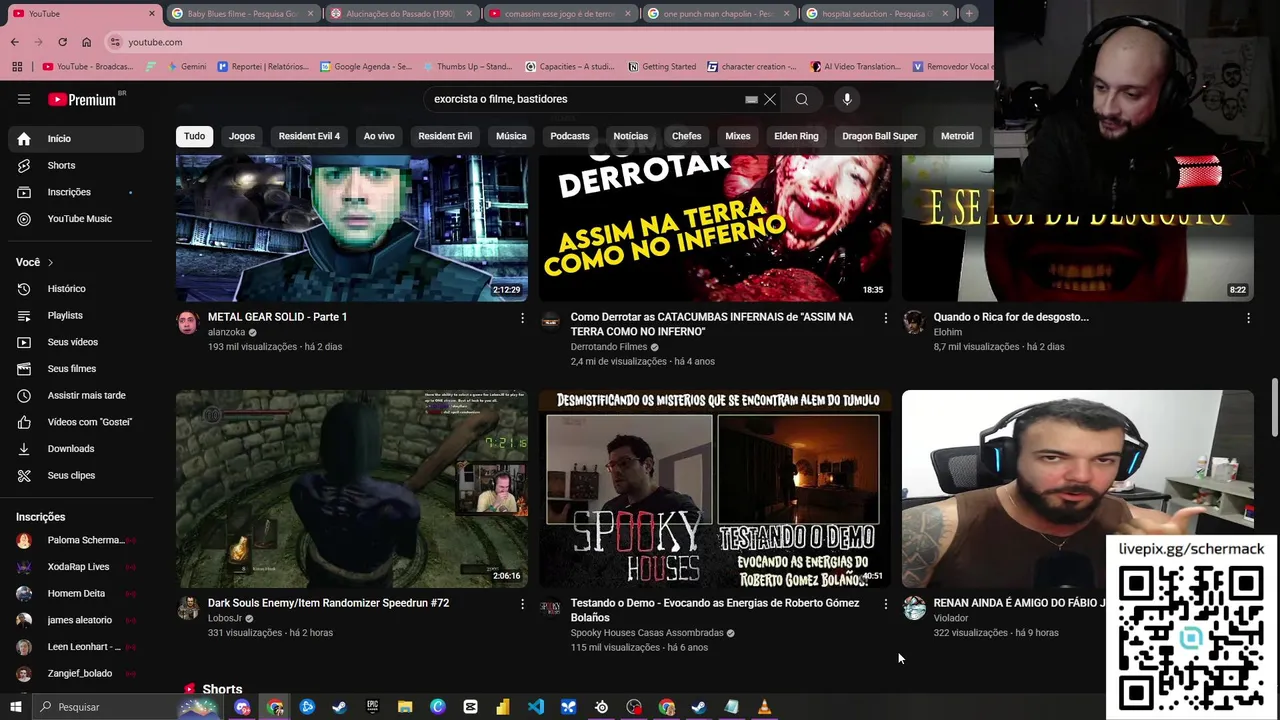Screen dimensions: 1280x720
Task: Open options for METAL GEAR SOLID video
Action: pos(522,318)
